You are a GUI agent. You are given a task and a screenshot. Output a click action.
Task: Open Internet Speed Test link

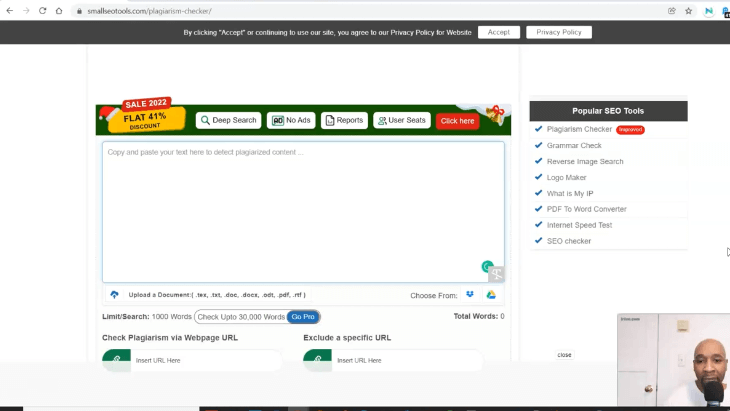579,225
